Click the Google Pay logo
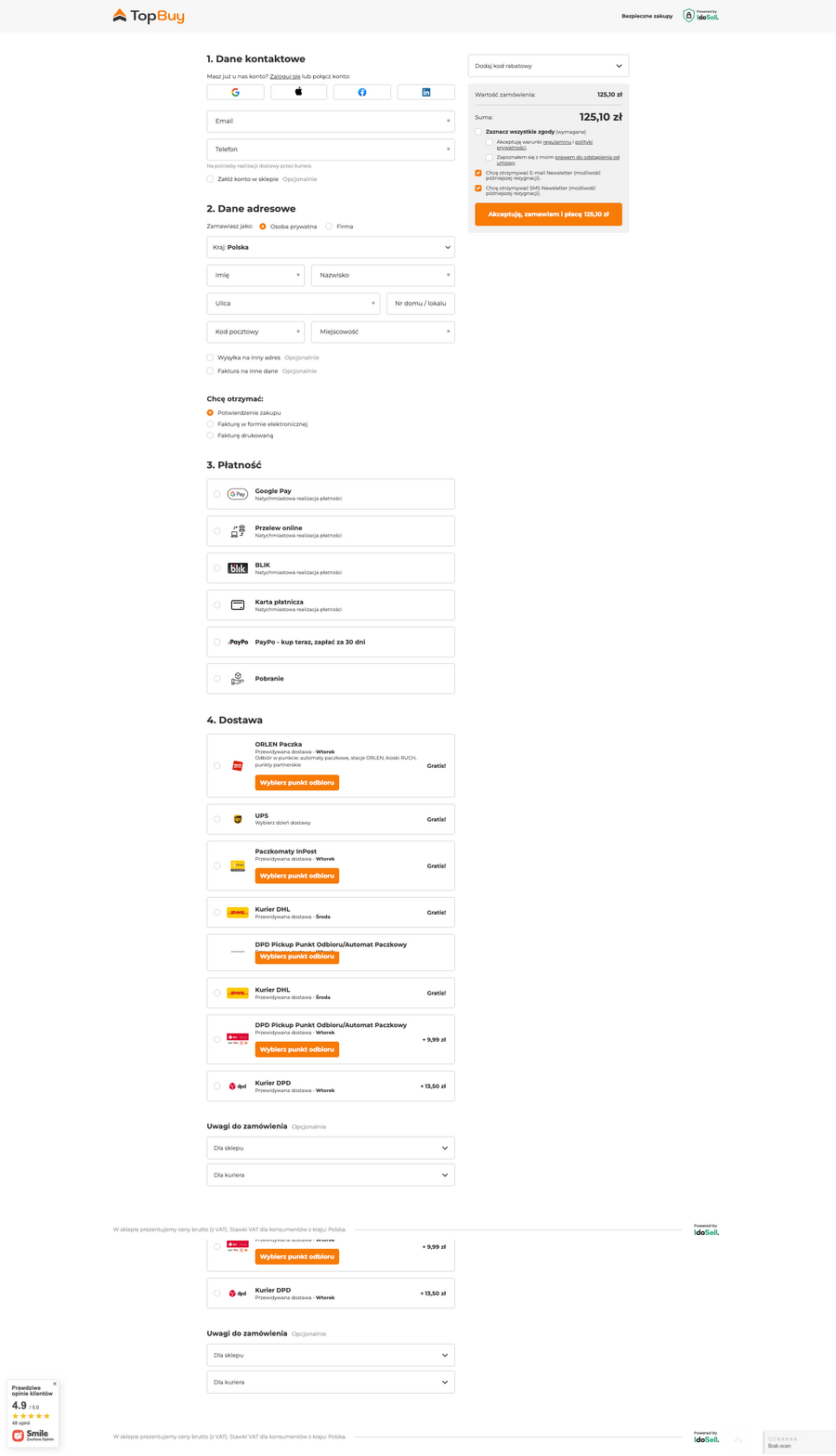 (238, 494)
